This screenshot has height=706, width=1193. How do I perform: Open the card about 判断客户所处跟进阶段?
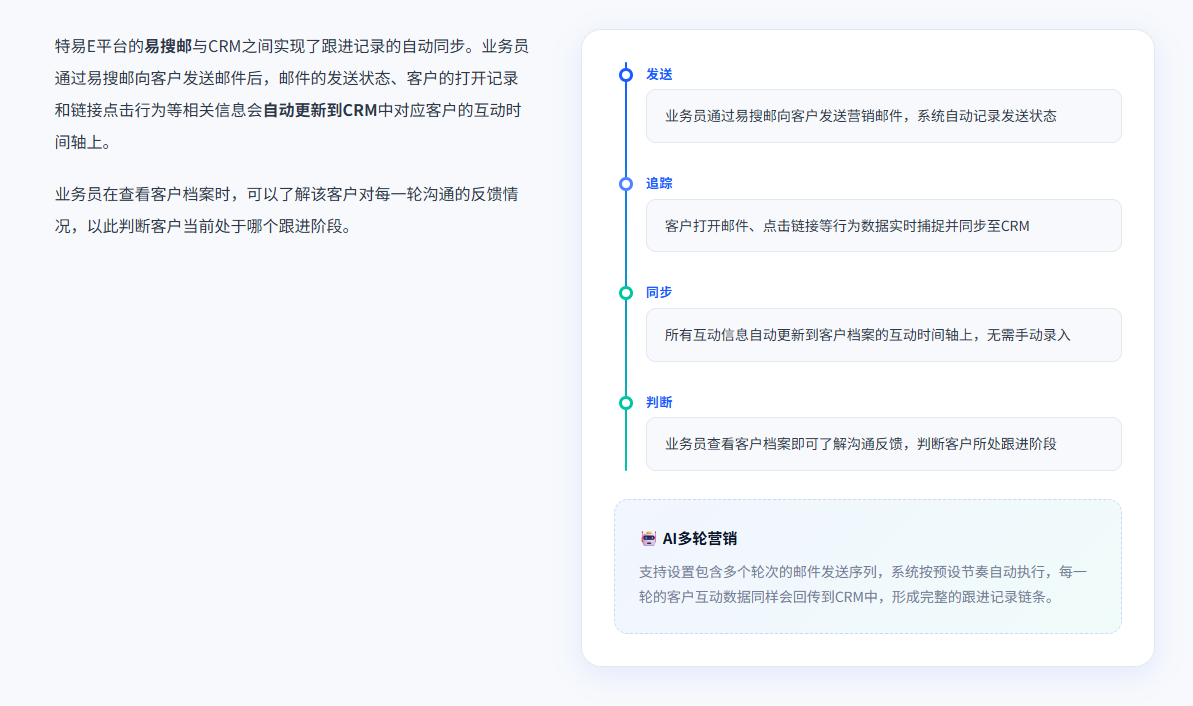coord(883,444)
